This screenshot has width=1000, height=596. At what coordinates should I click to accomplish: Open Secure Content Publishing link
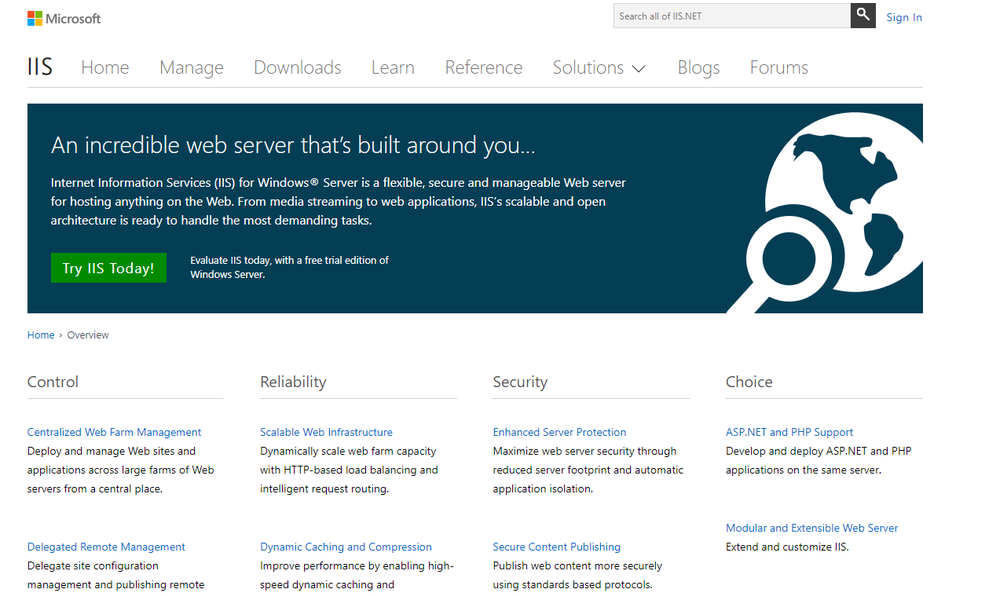pos(556,547)
